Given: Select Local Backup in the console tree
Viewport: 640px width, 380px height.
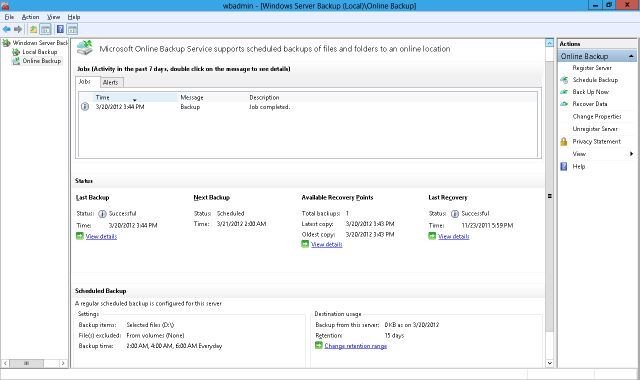Looking at the screenshot, I should 40,52.
